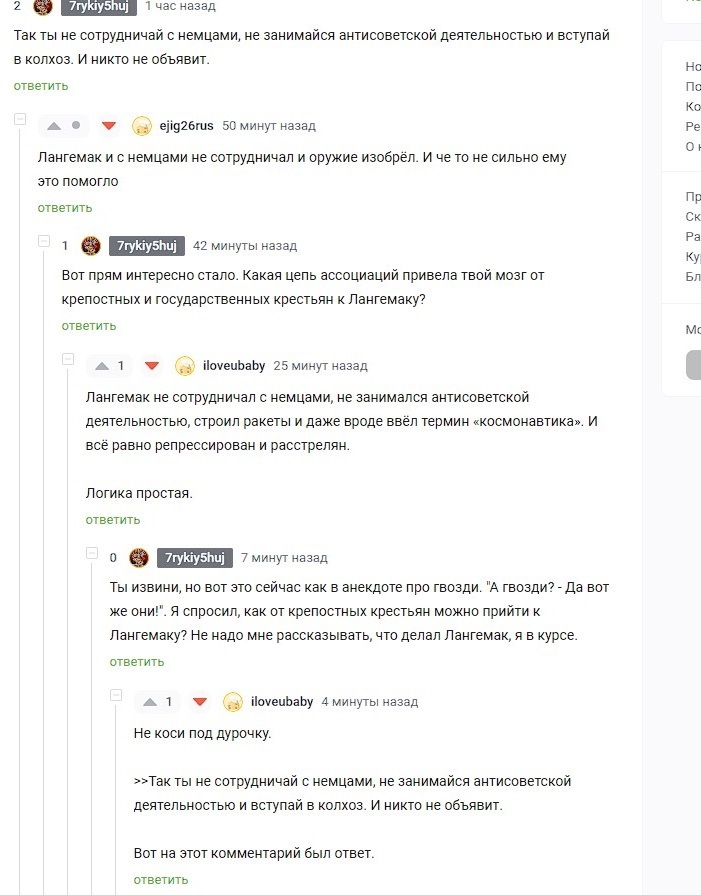The image size is (701, 895).
Task: Downvote iloveubaby's comment from 4 минуты назад
Action: click(200, 702)
